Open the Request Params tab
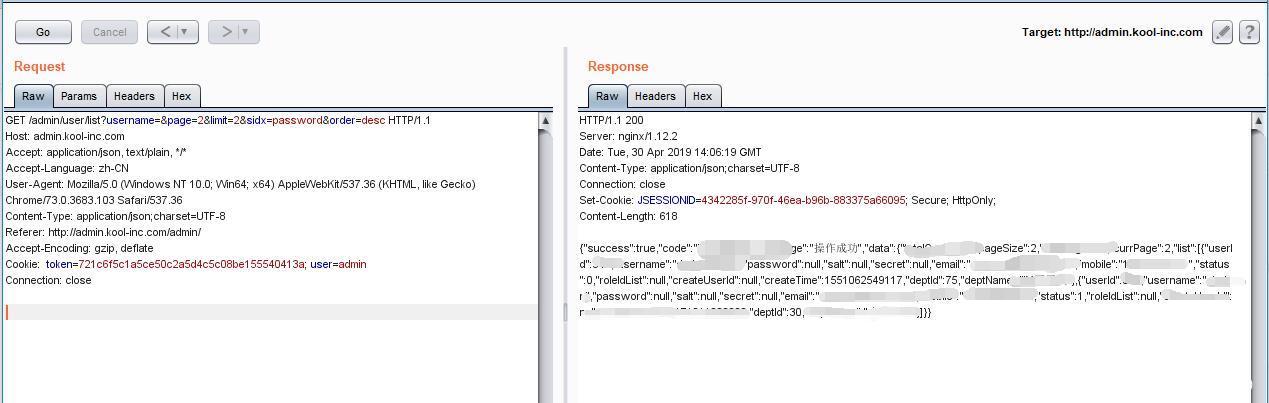Image resolution: width=1269 pixels, height=403 pixels. pos(78,96)
